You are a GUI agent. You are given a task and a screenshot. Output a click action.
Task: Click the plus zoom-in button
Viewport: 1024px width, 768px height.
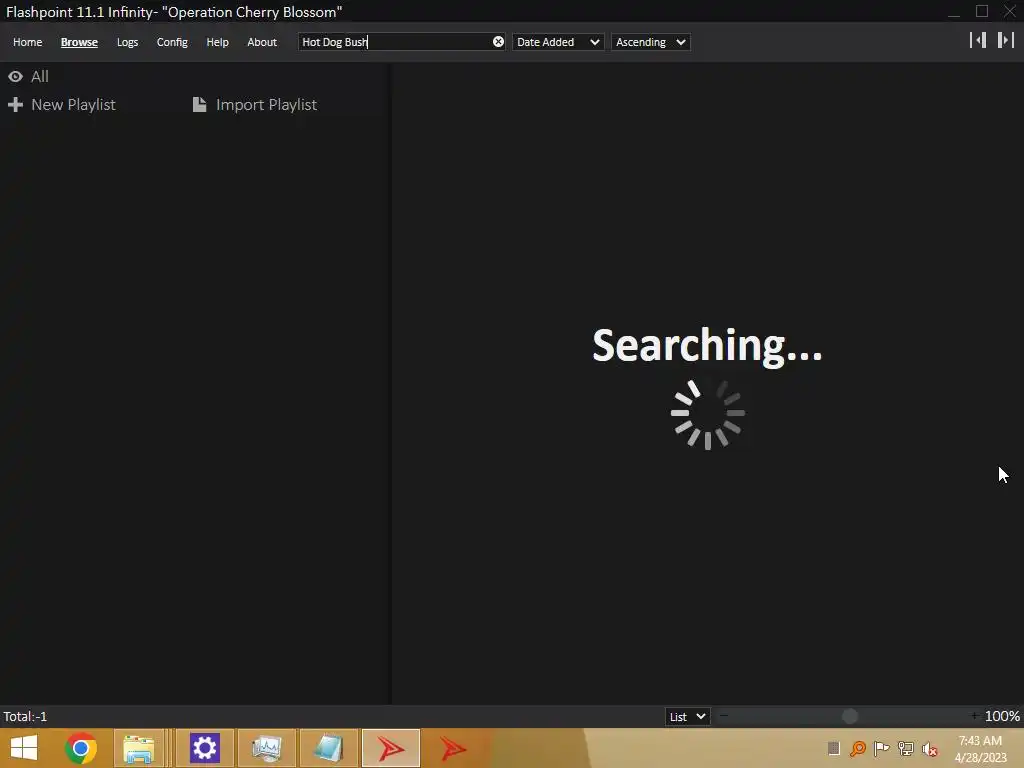(974, 716)
